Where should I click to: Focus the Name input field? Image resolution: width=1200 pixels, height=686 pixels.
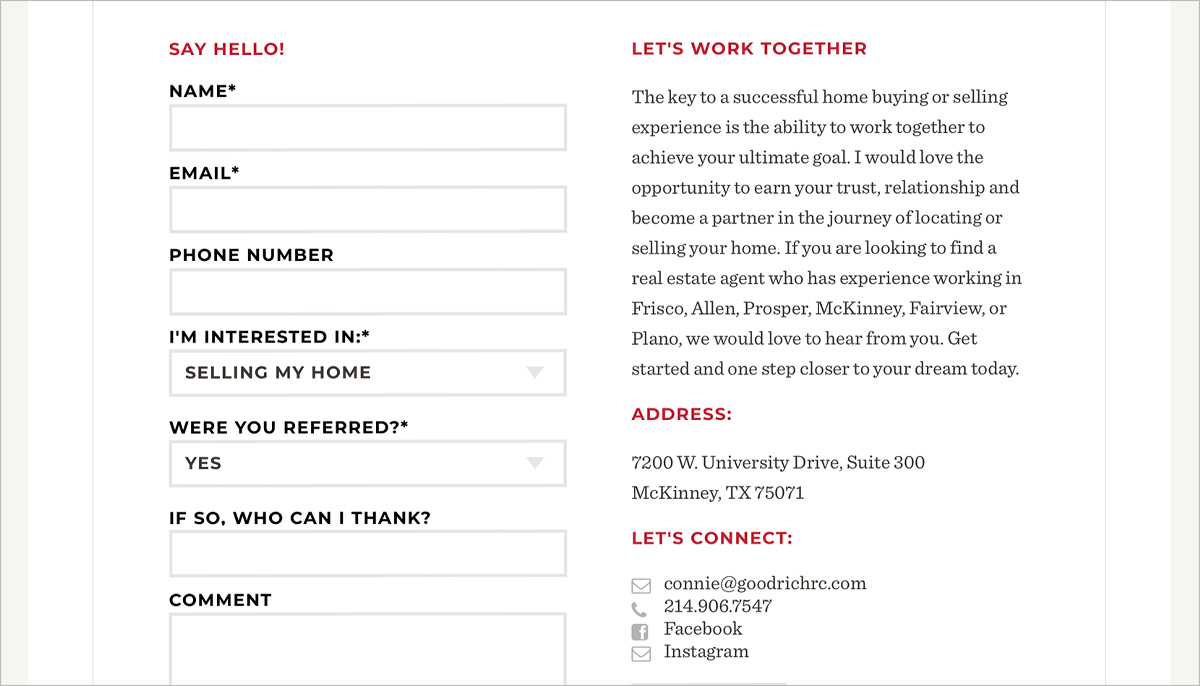tap(368, 128)
